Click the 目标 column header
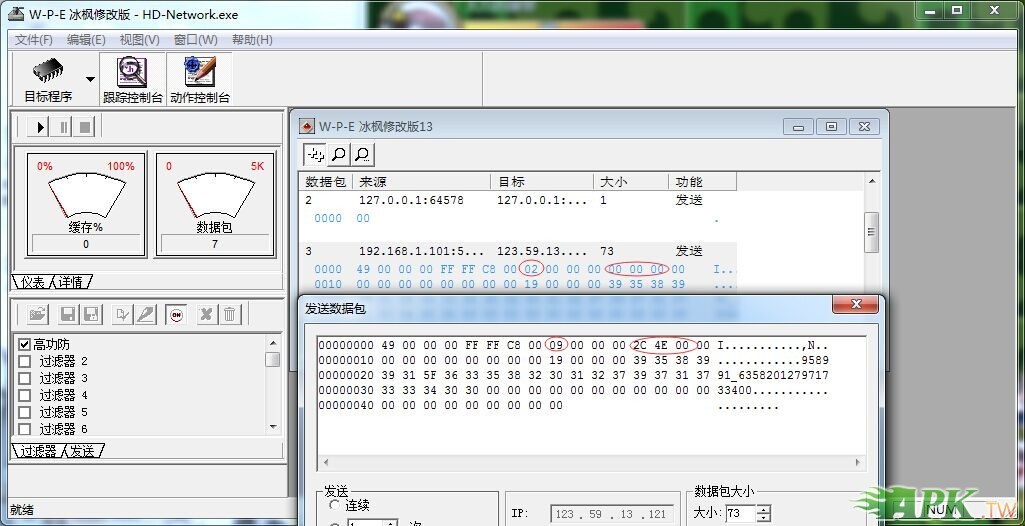The height and width of the screenshot is (526, 1025). 542,182
